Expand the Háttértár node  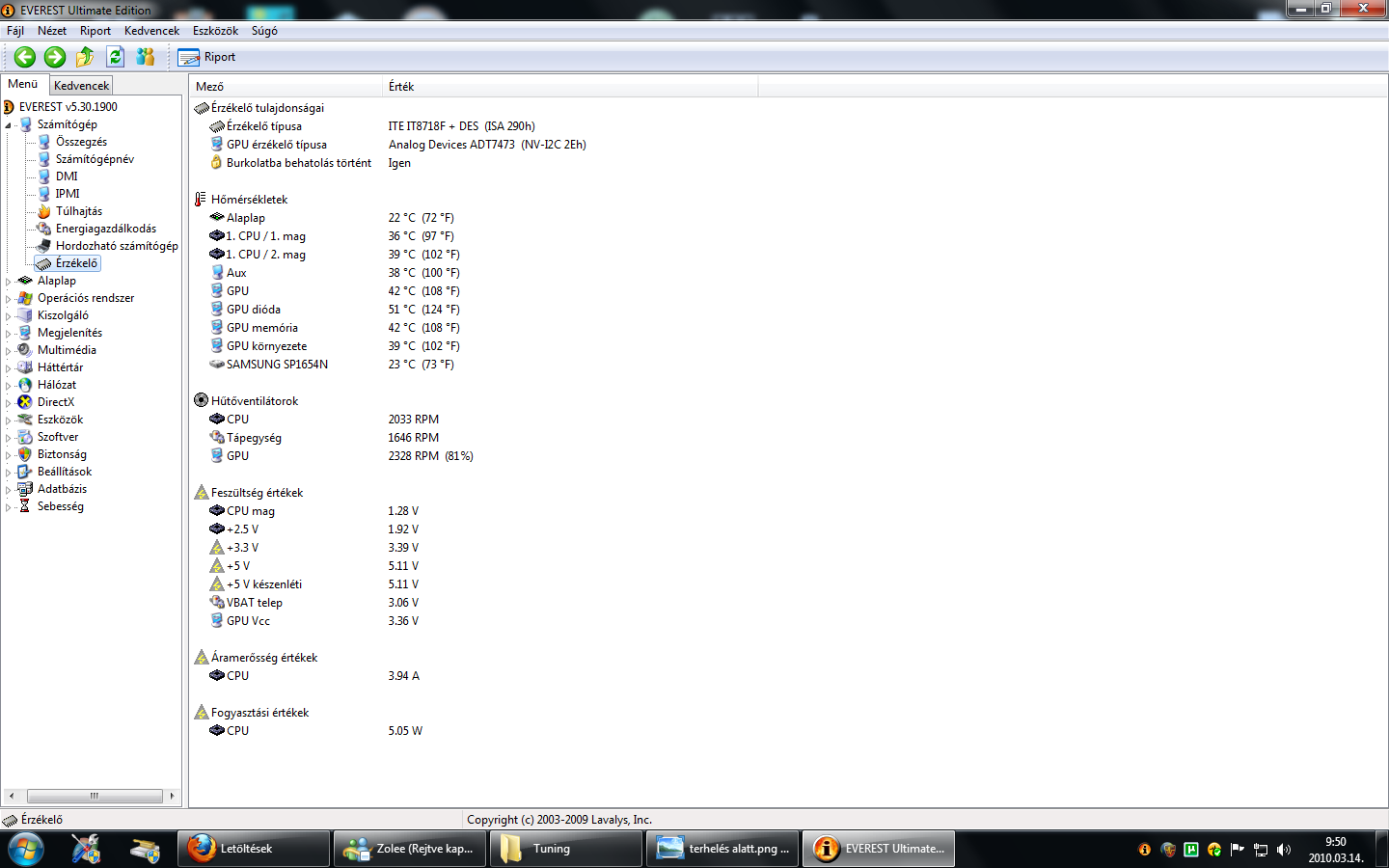point(9,368)
